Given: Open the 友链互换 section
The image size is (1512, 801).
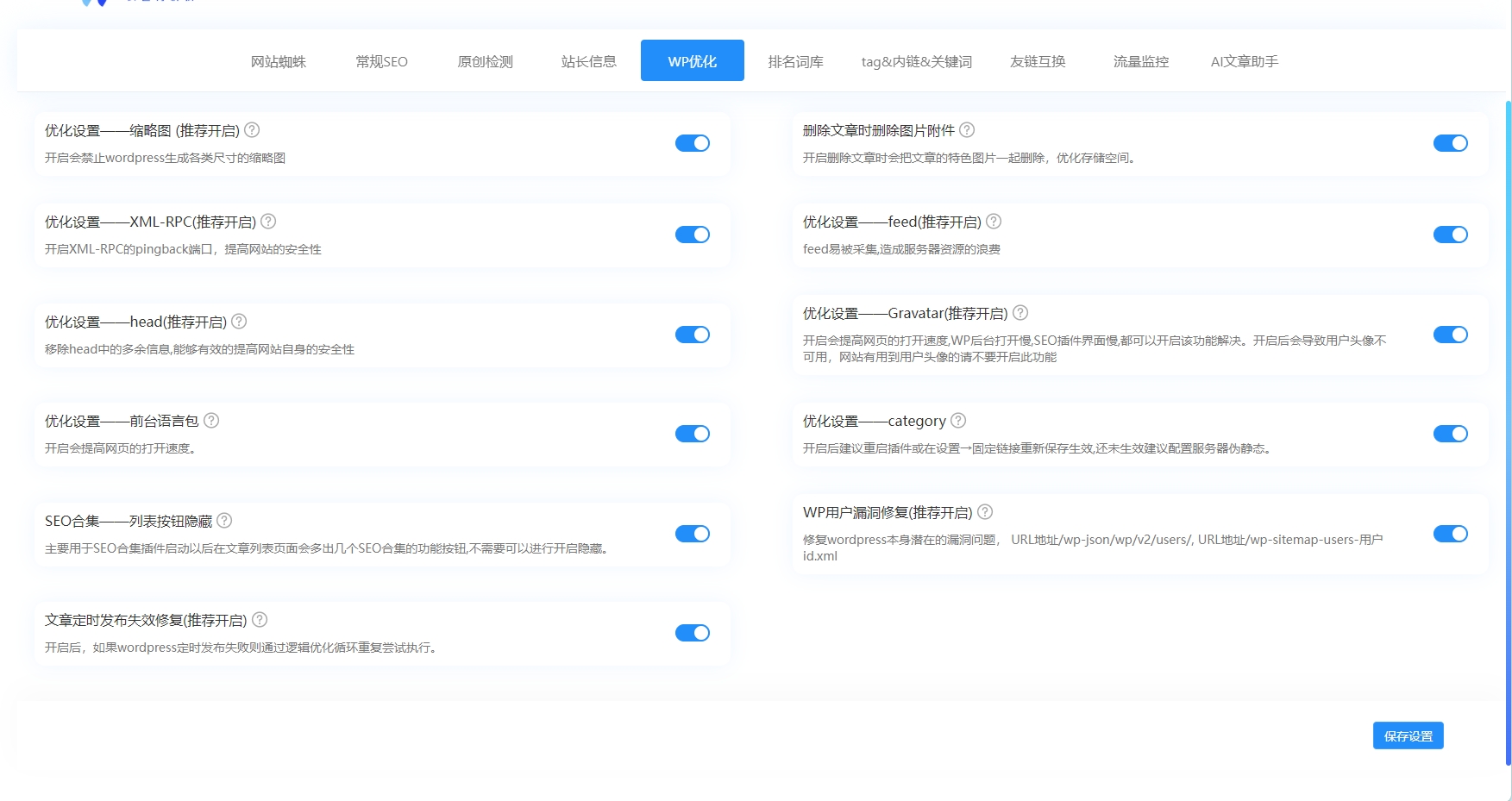Looking at the screenshot, I should click(x=1038, y=60).
